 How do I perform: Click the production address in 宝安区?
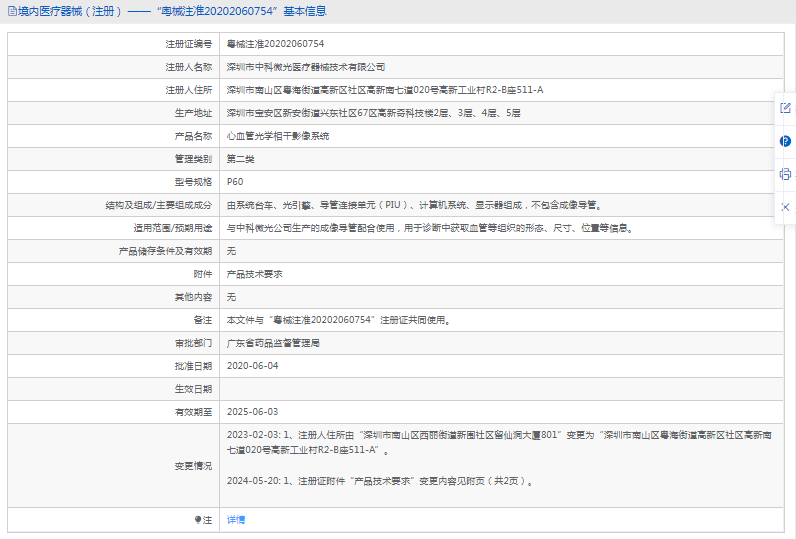373,113
